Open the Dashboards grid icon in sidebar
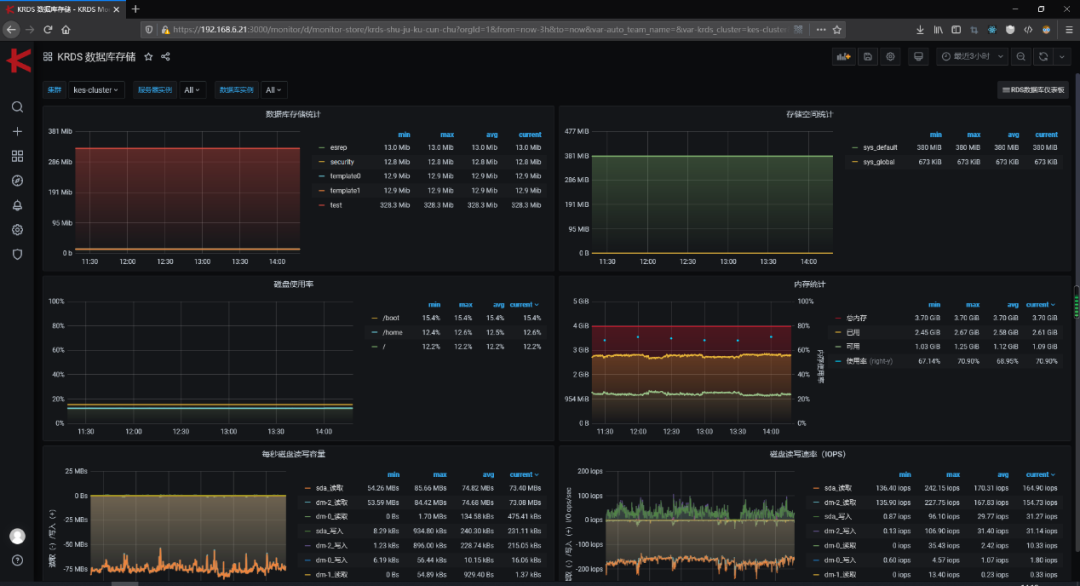Viewport: 1080px width, 586px height. click(x=17, y=156)
